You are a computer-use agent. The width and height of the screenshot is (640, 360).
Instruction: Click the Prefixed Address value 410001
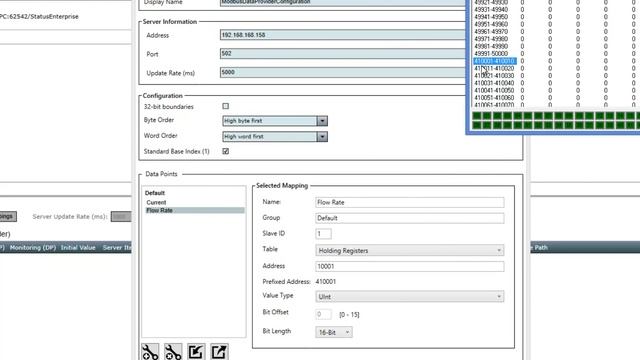(326, 282)
